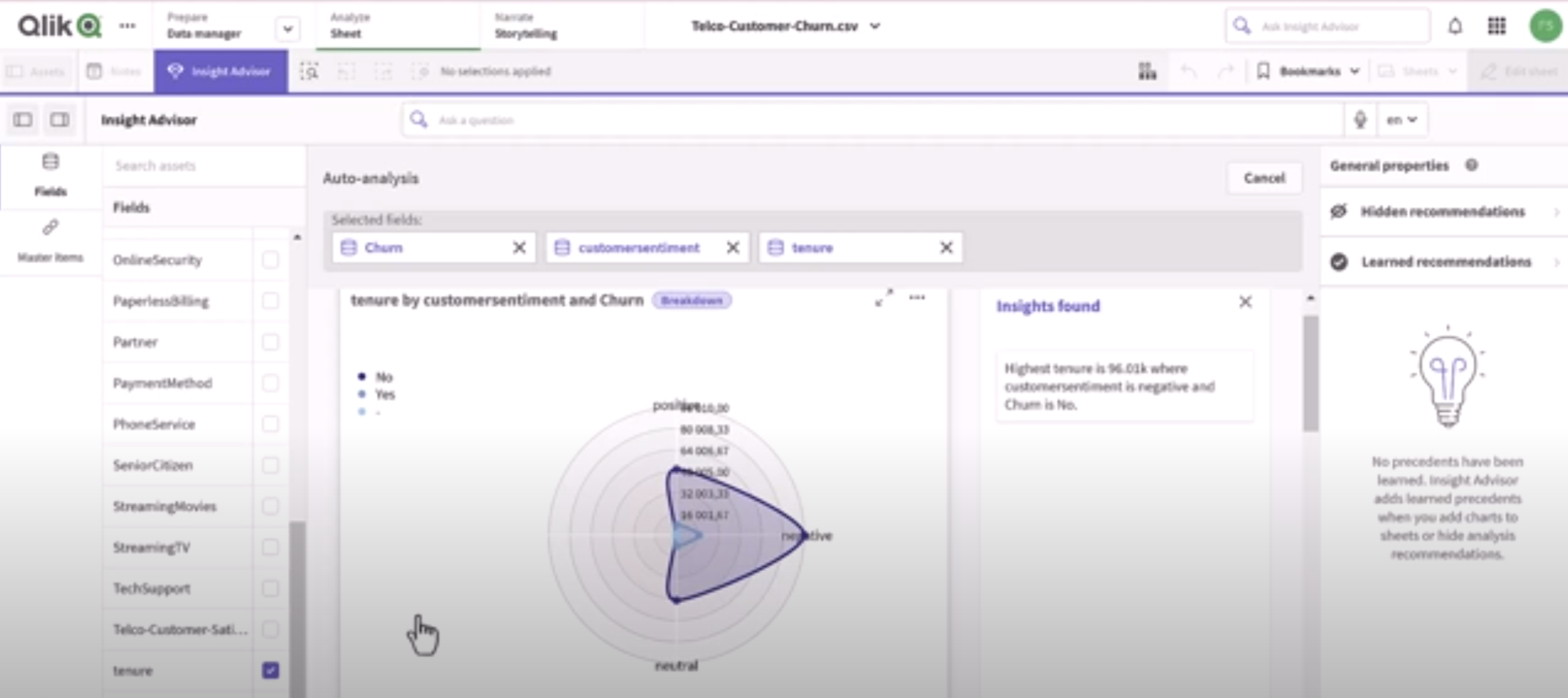
Task: Click the Cancel button
Action: click(1264, 178)
